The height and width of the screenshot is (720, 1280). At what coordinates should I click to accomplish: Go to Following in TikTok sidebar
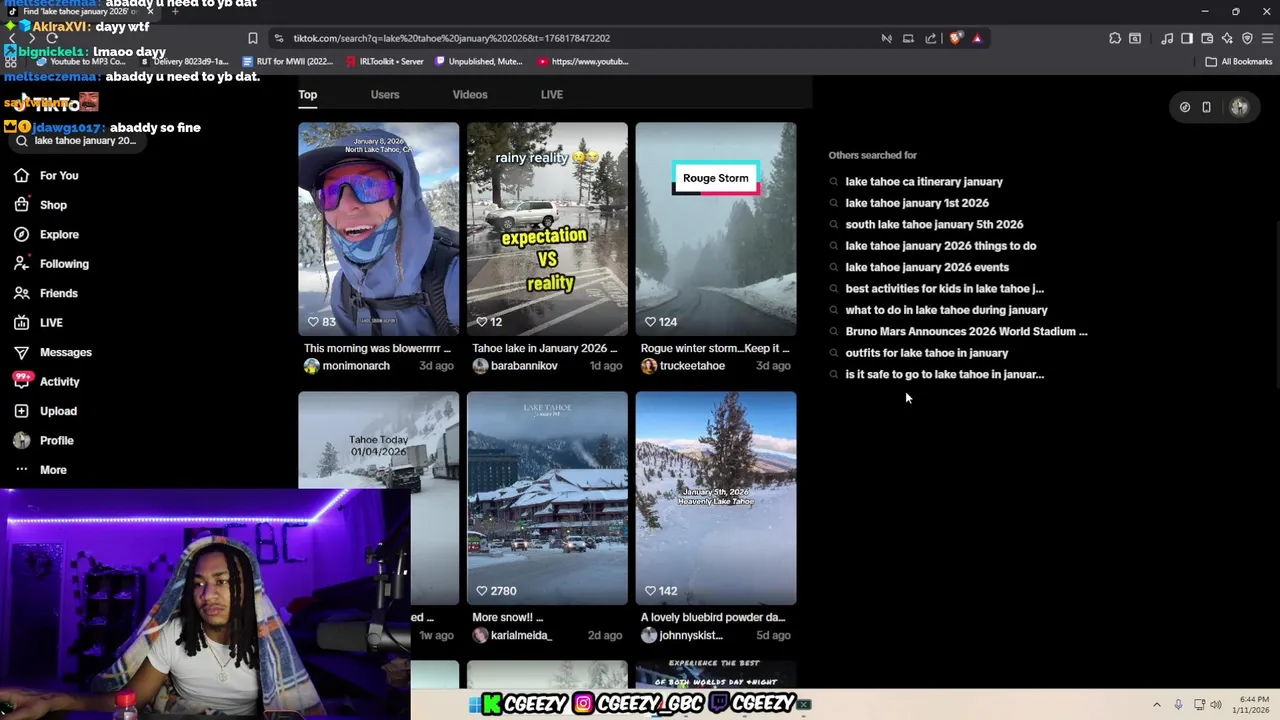(51, 264)
